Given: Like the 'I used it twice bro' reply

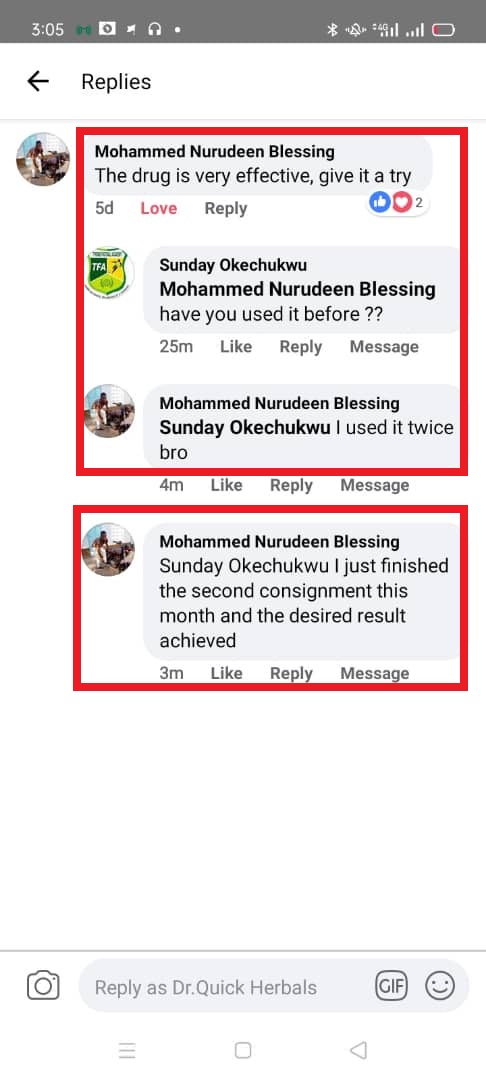Looking at the screenshot, I should pyautogui.click(x=226, y=485).
